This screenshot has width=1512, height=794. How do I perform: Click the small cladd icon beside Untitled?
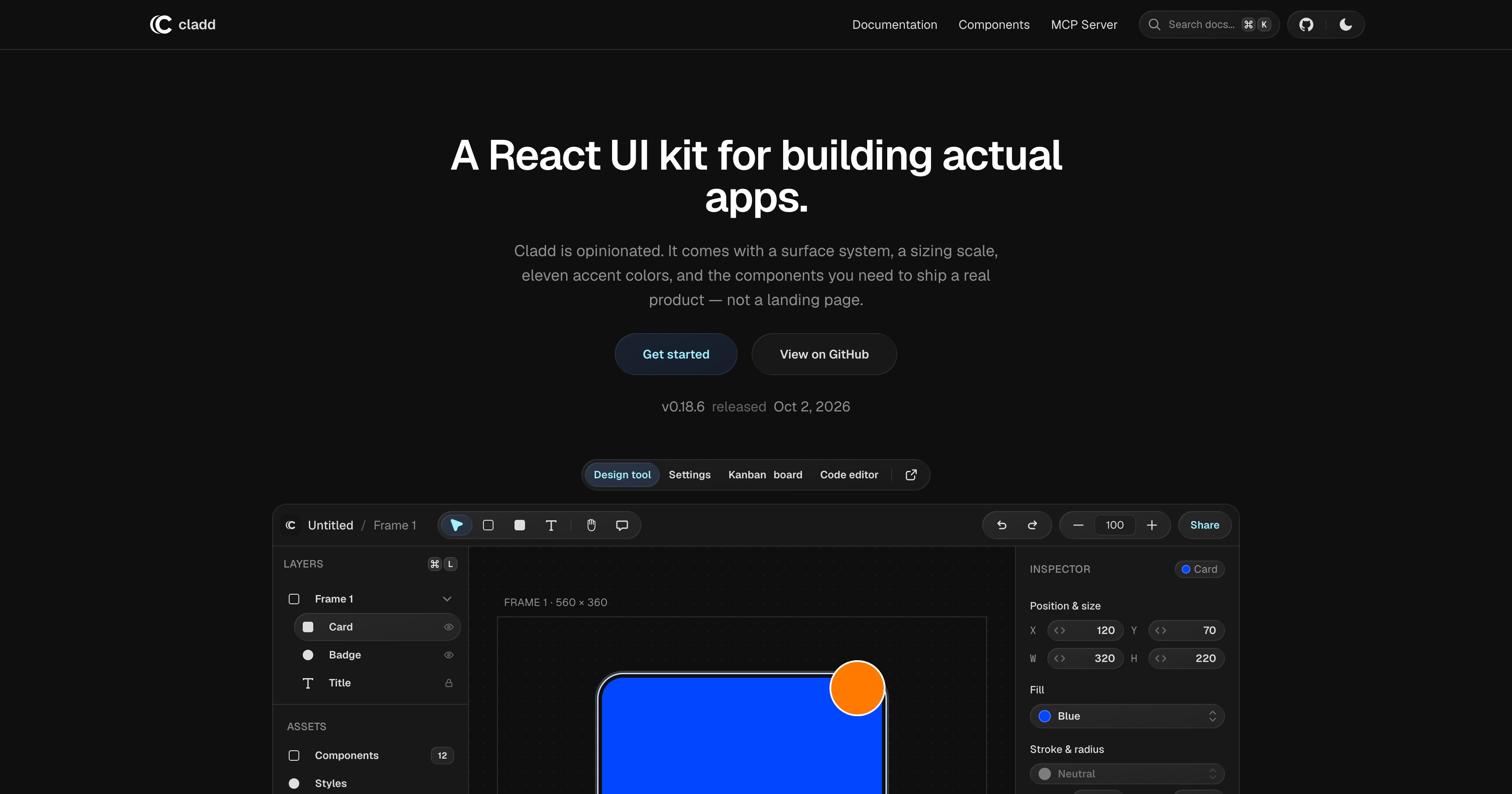tap(290, 525)
